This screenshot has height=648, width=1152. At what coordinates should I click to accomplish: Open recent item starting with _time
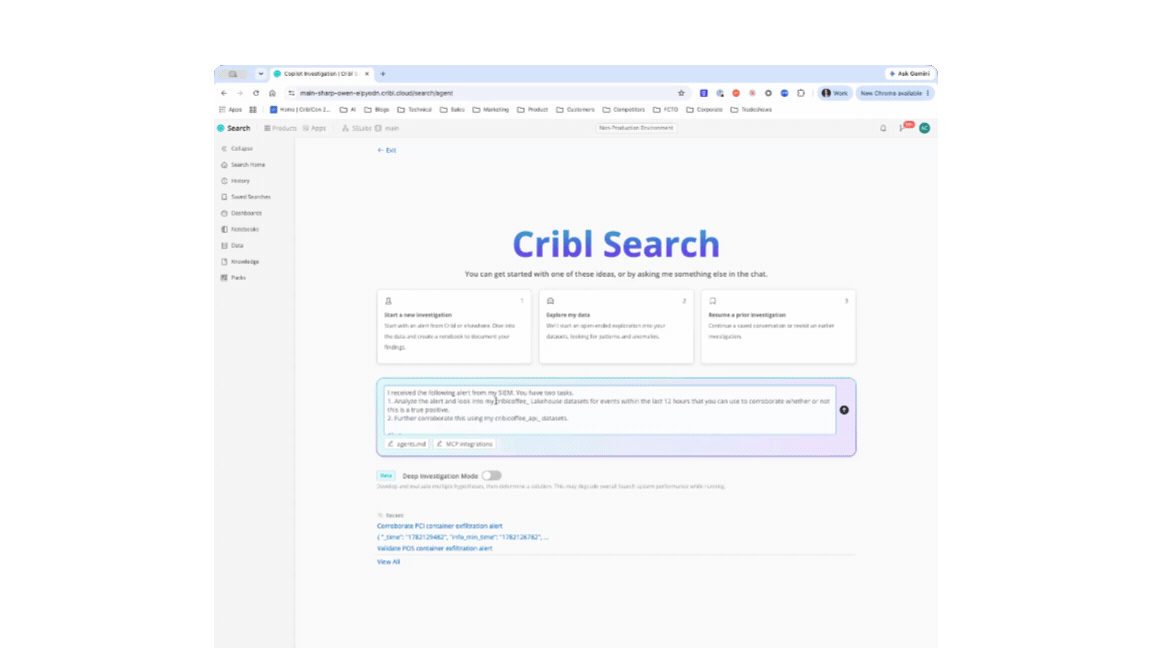tap(462, 537)
